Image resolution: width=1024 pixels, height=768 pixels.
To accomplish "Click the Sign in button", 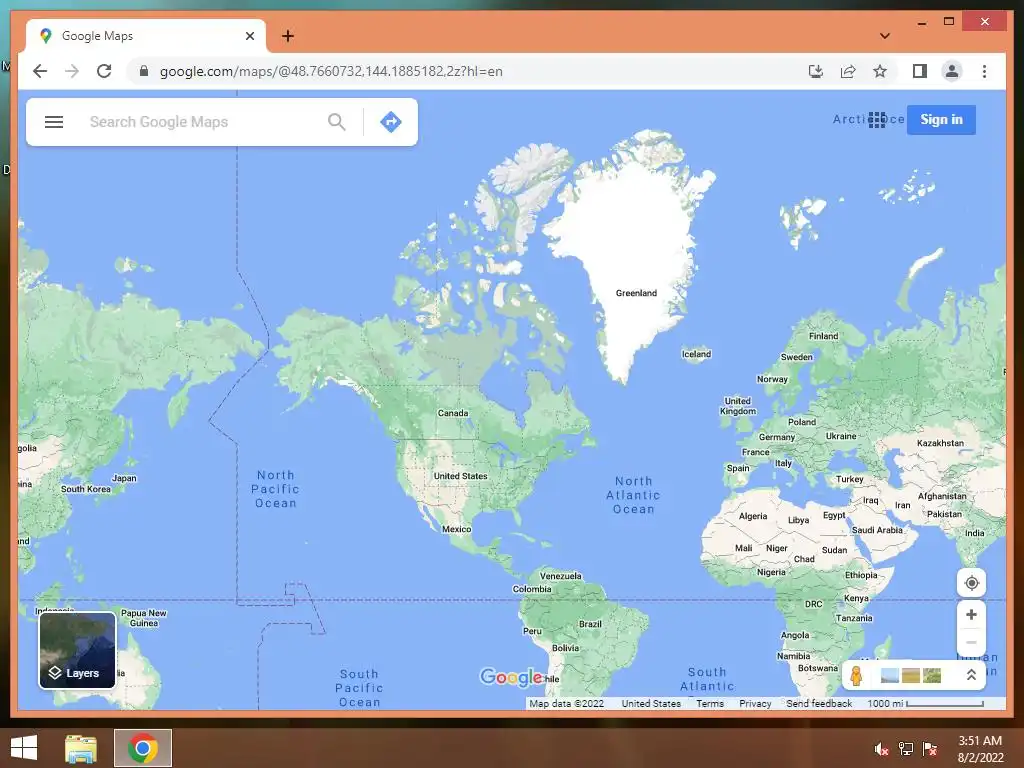I will (941, 120).
